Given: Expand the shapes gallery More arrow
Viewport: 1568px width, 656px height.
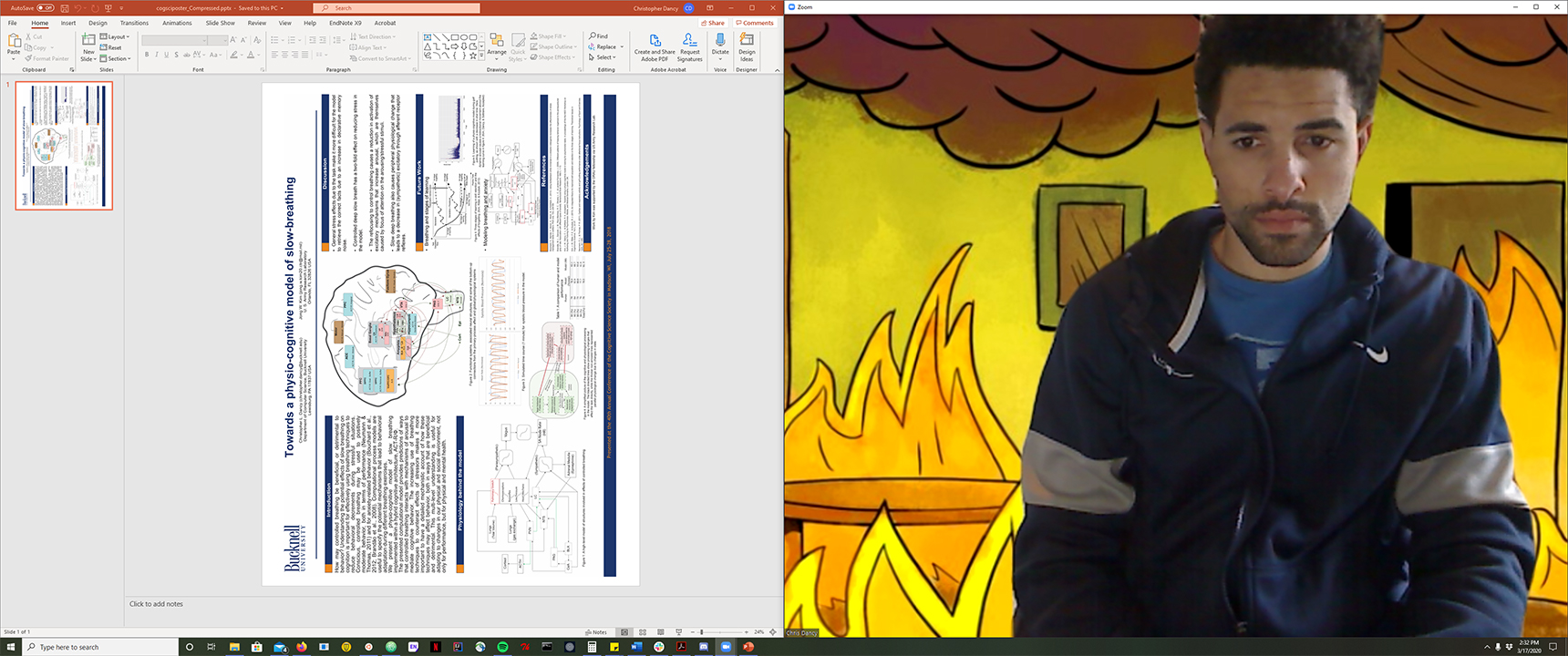Looking at the screenshot, I should [x=481, y=56].
